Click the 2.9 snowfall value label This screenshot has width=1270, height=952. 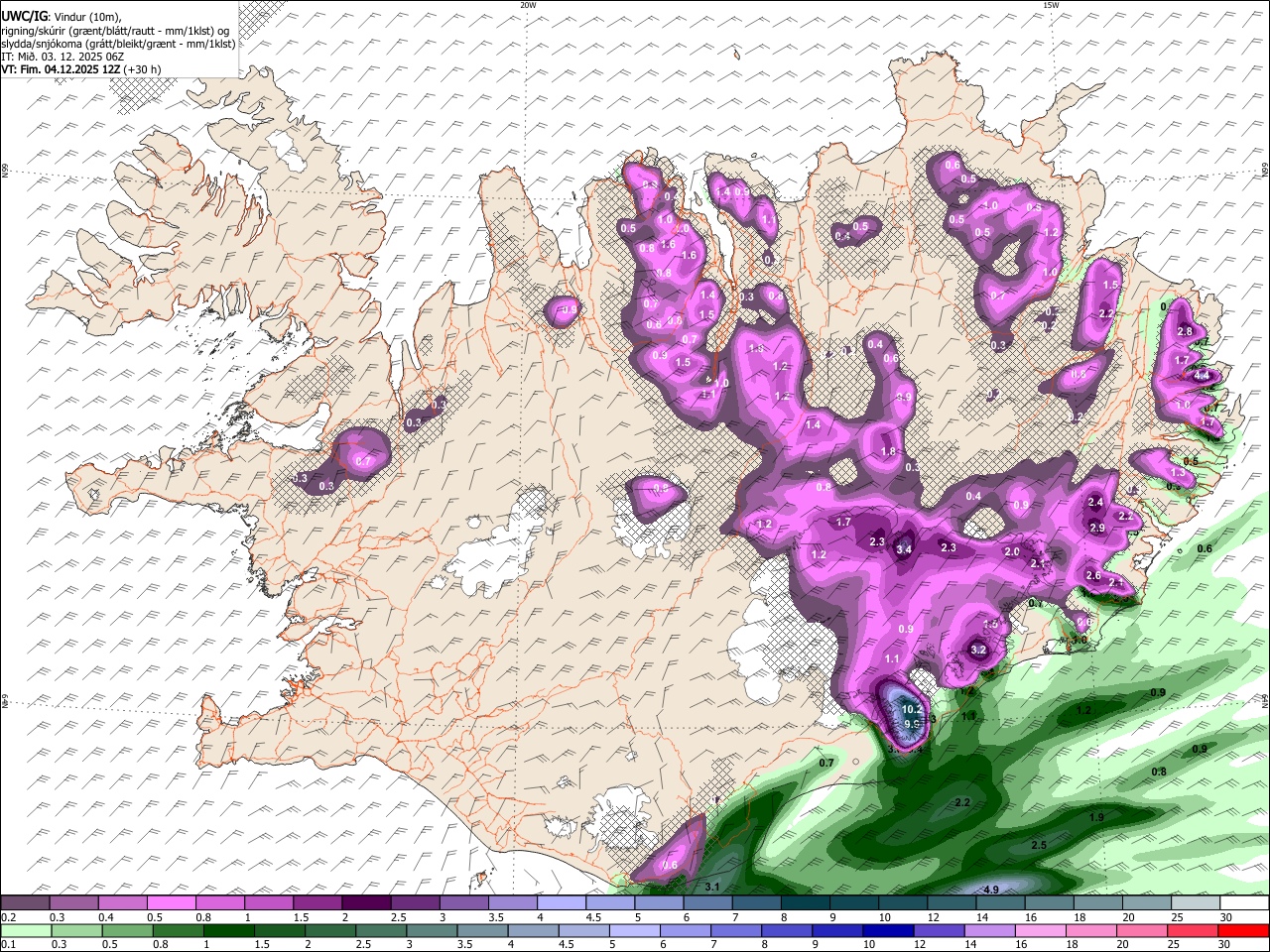(1097, 529)
